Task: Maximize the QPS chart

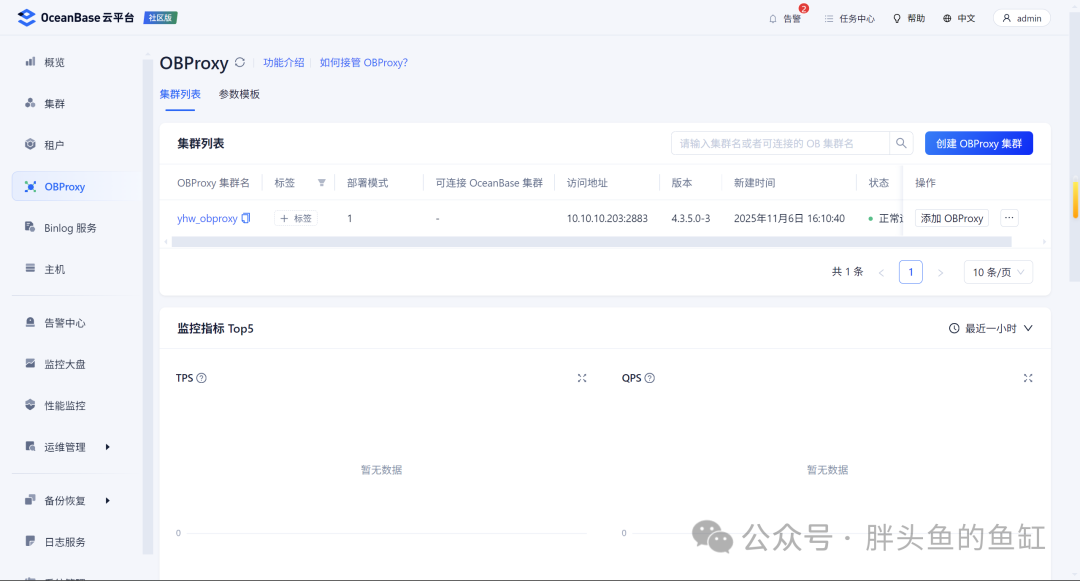Action: tap(1028, 378)
